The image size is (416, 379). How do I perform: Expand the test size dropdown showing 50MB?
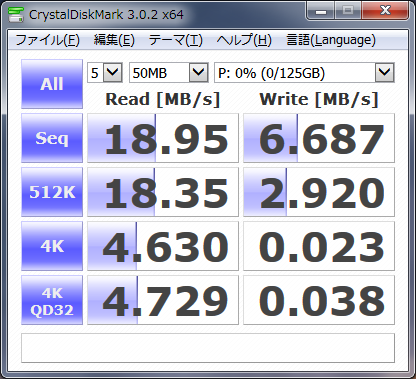click(199, 72)
